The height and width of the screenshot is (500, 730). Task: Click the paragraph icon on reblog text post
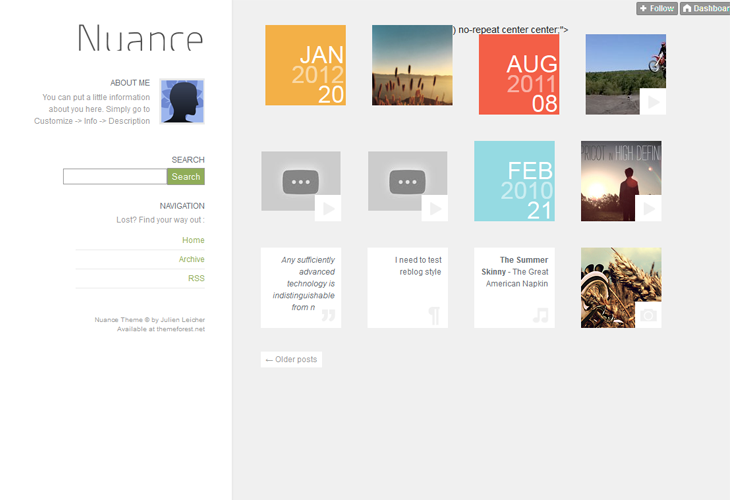pyautogui.click(x=434, y=315)
